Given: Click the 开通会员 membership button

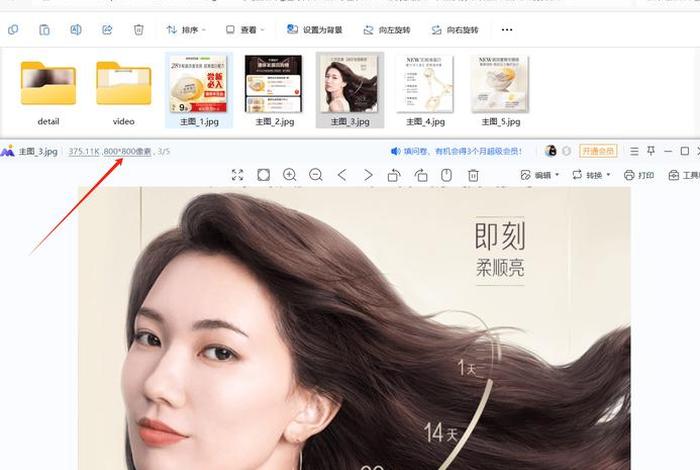Looking at the screenshot, I should point(598,151).
